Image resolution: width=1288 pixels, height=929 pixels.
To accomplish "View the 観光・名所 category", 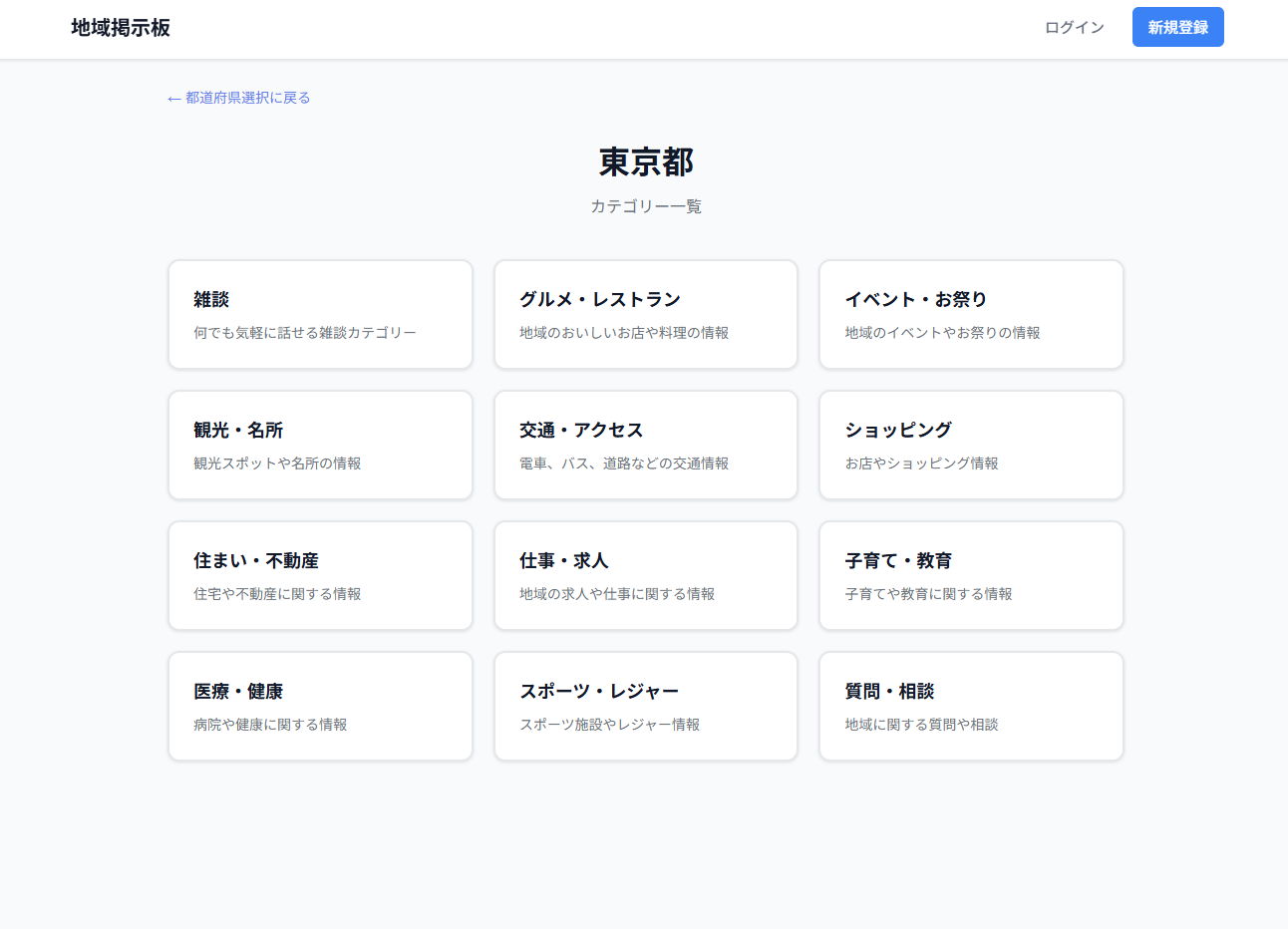I will point(319,445).
